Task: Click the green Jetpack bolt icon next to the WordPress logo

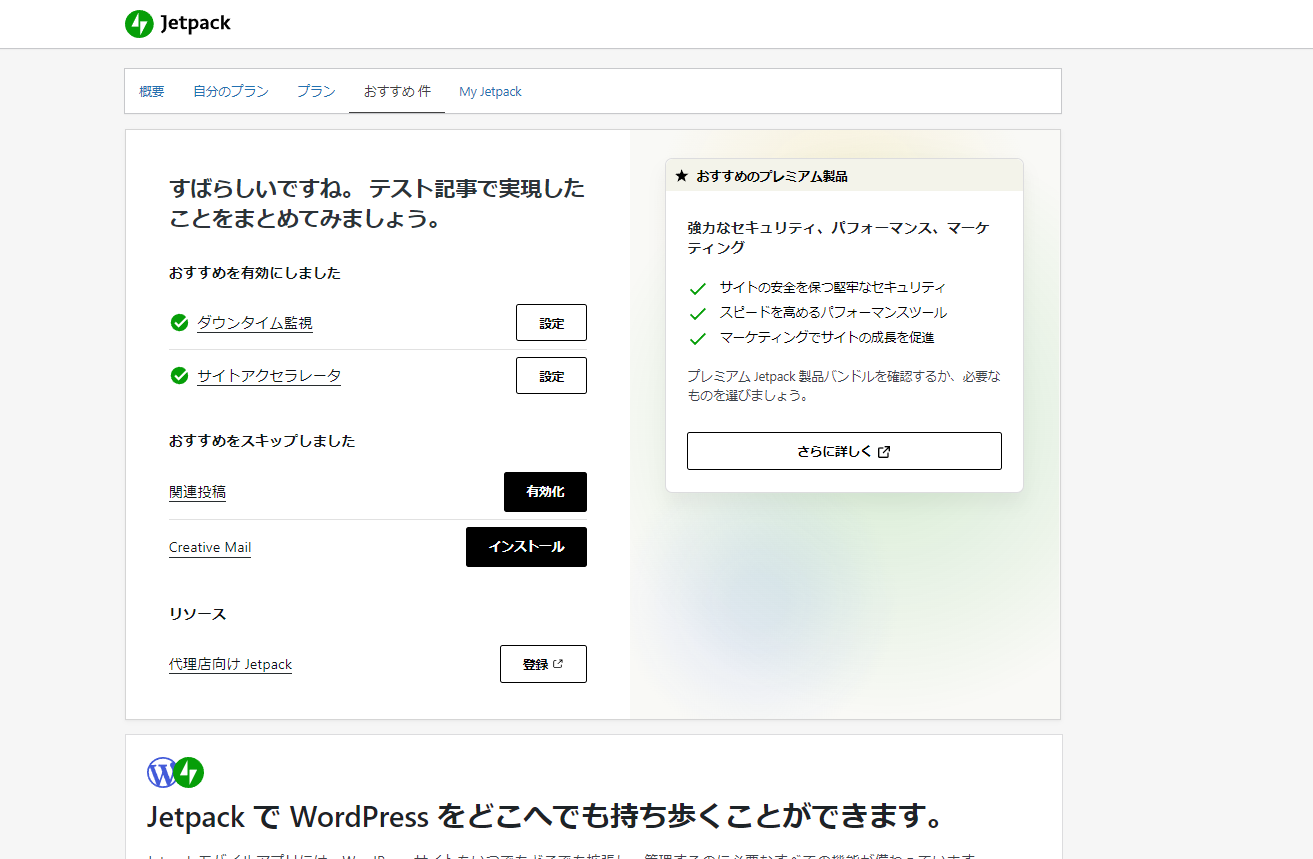Action: [x=189, y=772]
